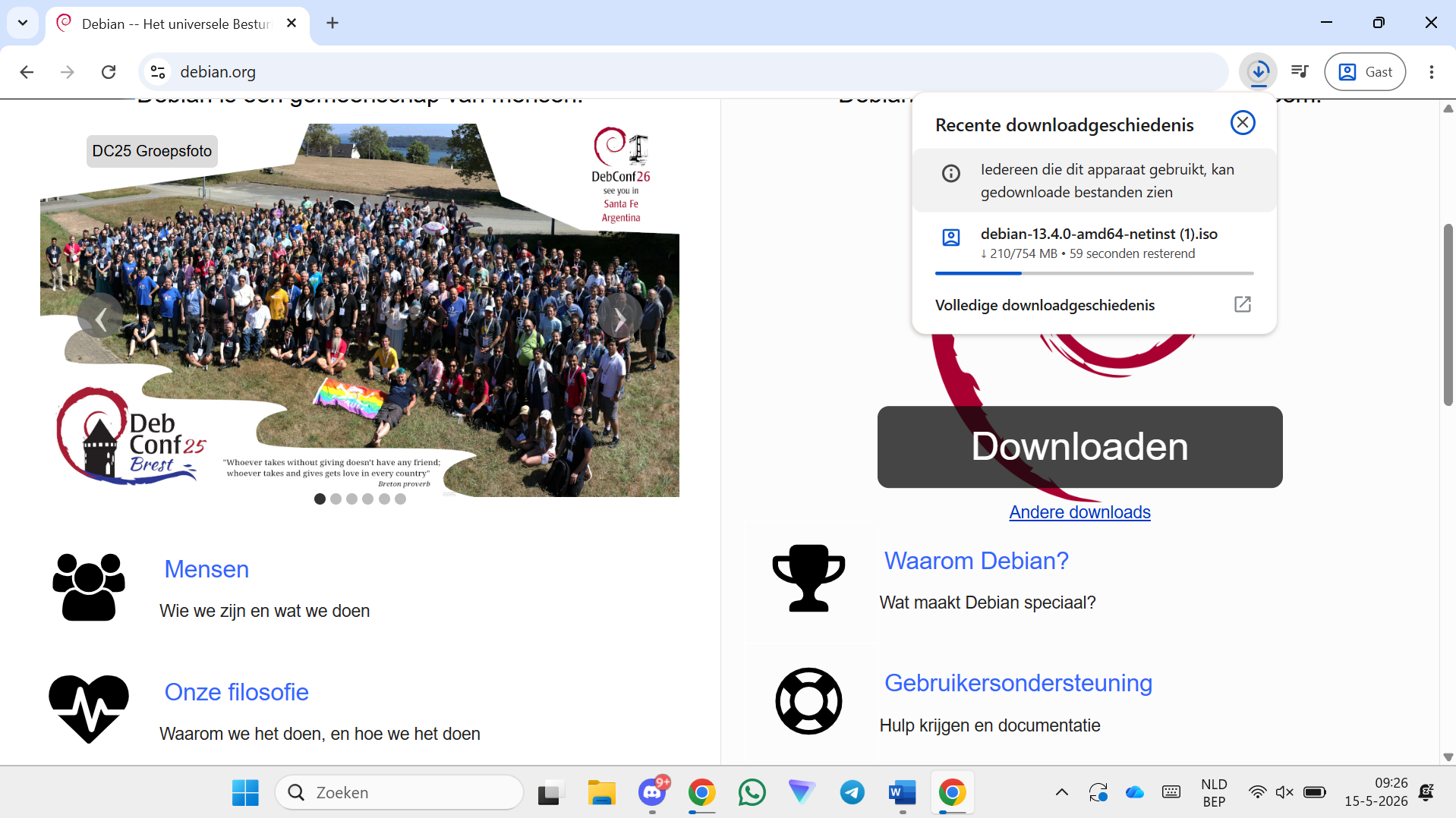Select the fifth carousel dot
1456x818 pixels.
click(x=384, y=499)
